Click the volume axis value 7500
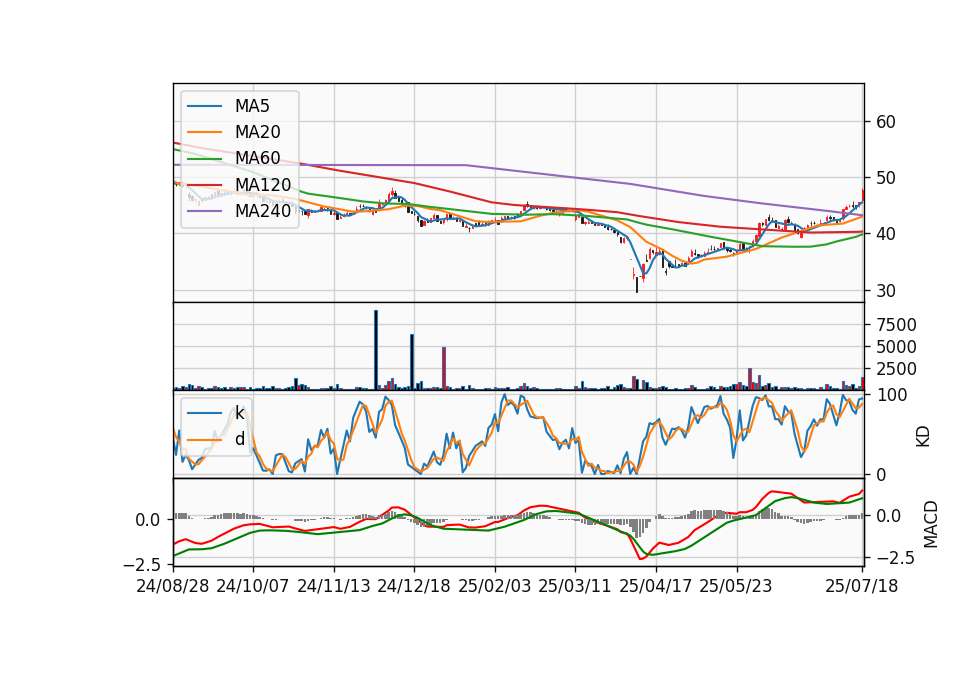 point(896,325)
